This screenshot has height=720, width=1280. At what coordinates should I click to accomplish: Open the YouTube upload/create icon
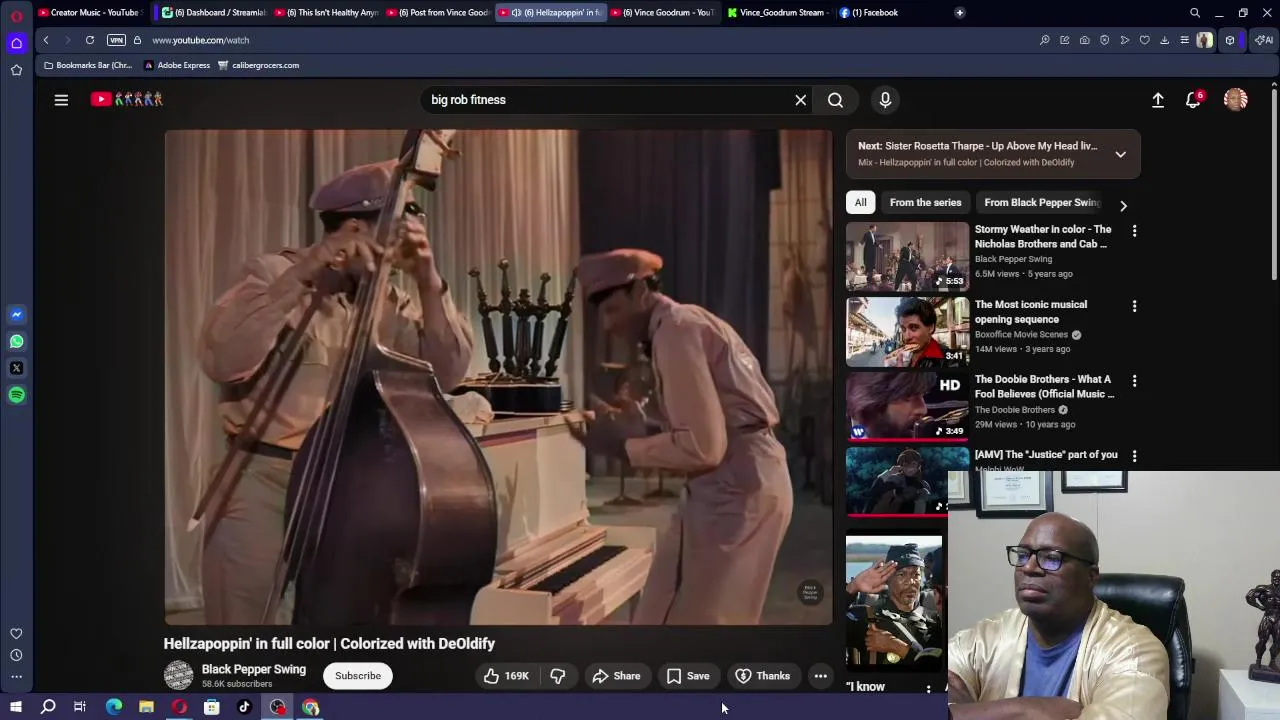coord(1158,100)
